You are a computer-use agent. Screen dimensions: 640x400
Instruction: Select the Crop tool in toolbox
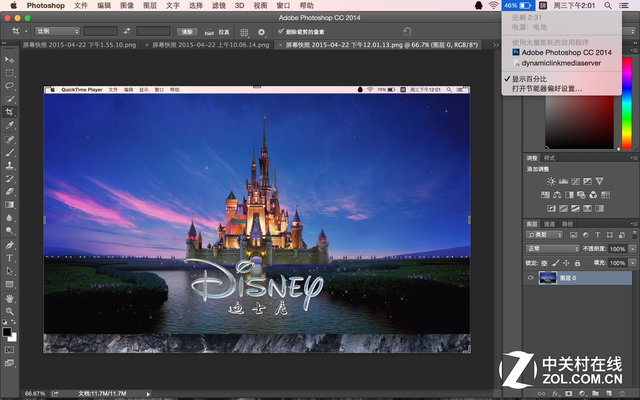coord(9,112)
